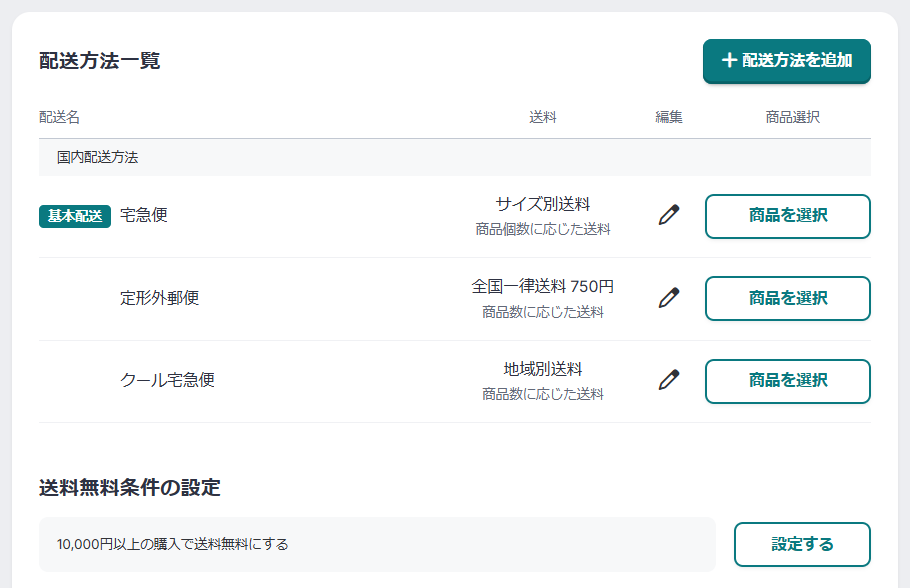Click the 宅急便 delivery name
This screenshot has width=910, height=588.
pyautogui.click(x=144, y=215)
